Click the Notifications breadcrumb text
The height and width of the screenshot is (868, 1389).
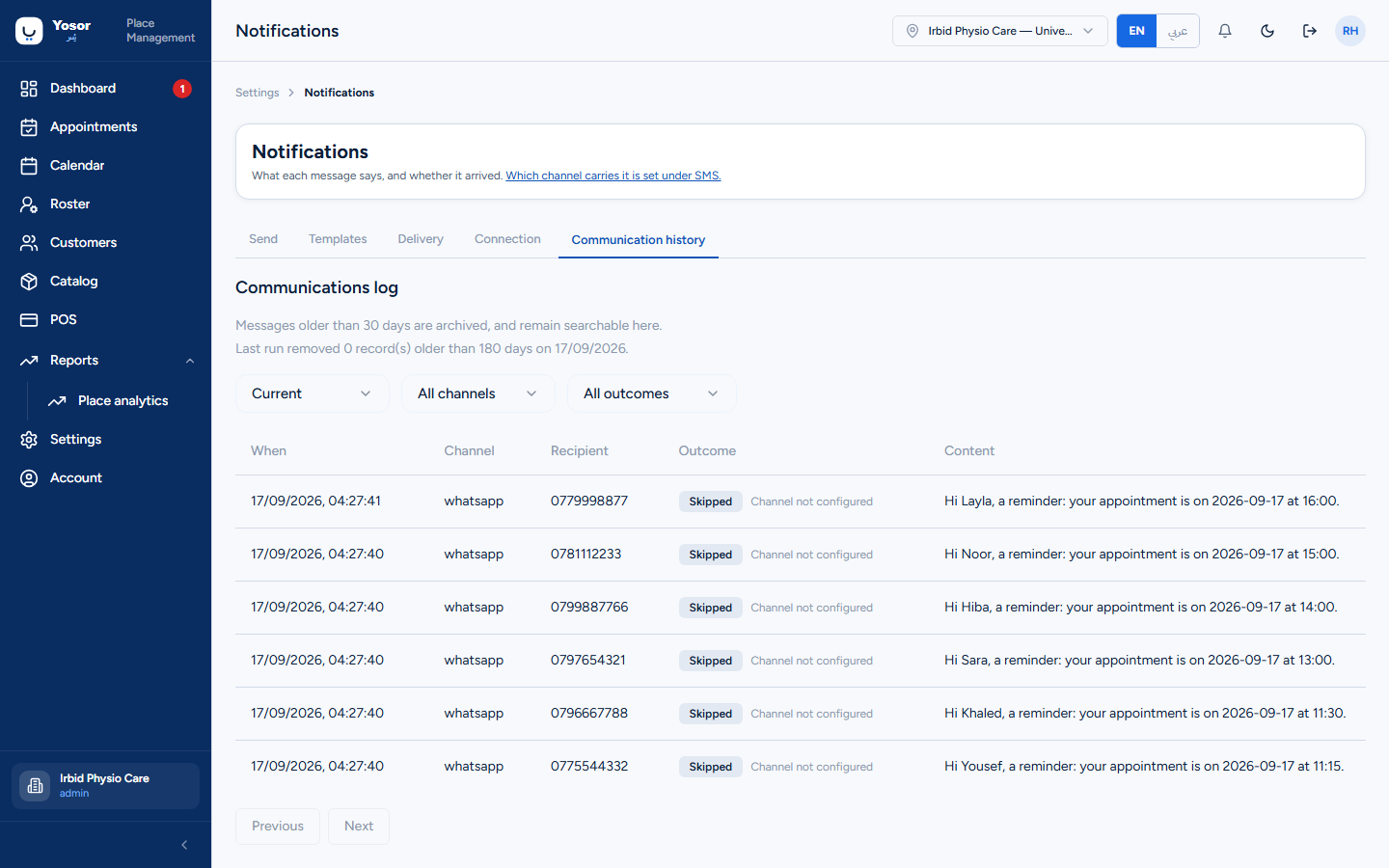pyautogui.click(x=340, y=93)
